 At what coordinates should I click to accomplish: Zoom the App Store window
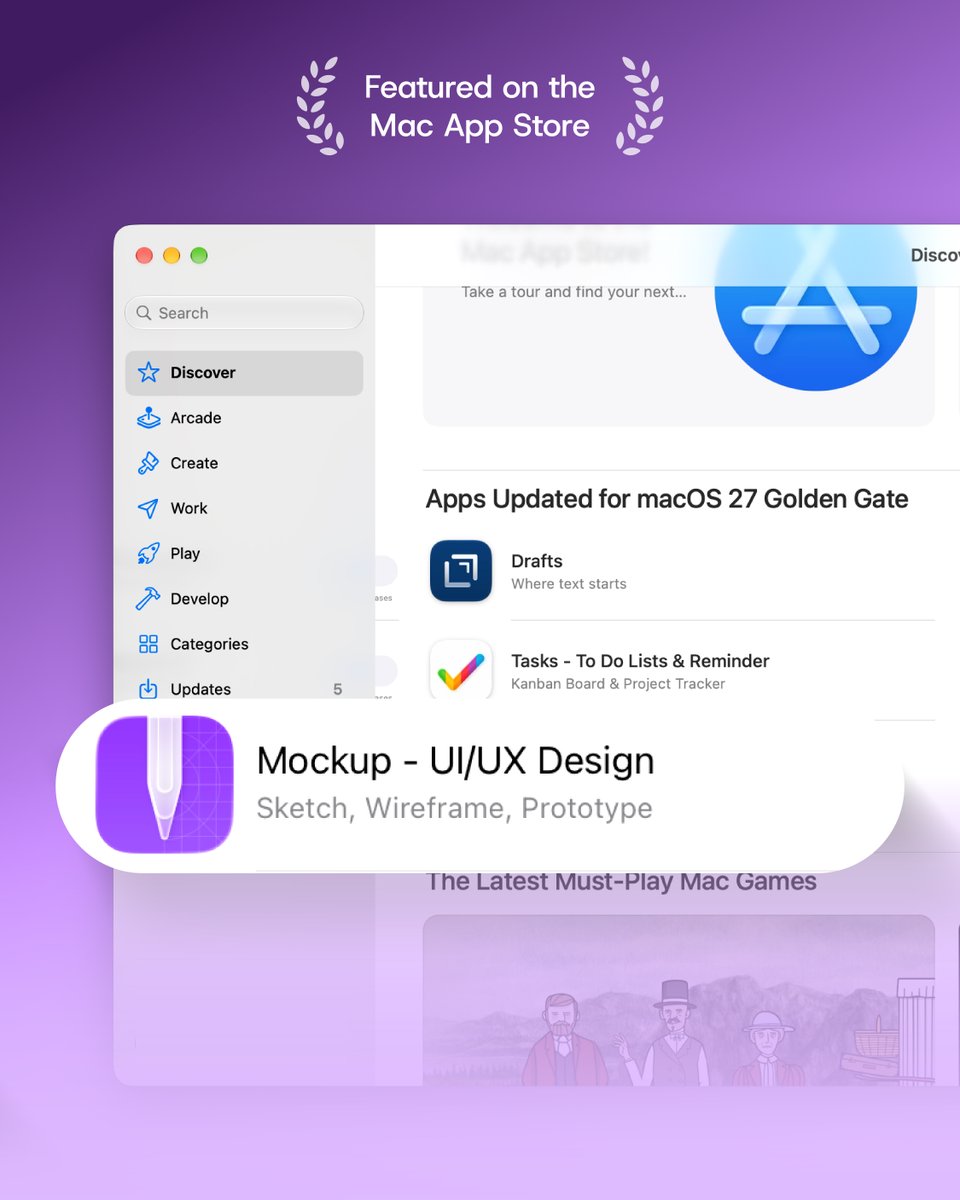pyautogui.click(x=199, y=255)
